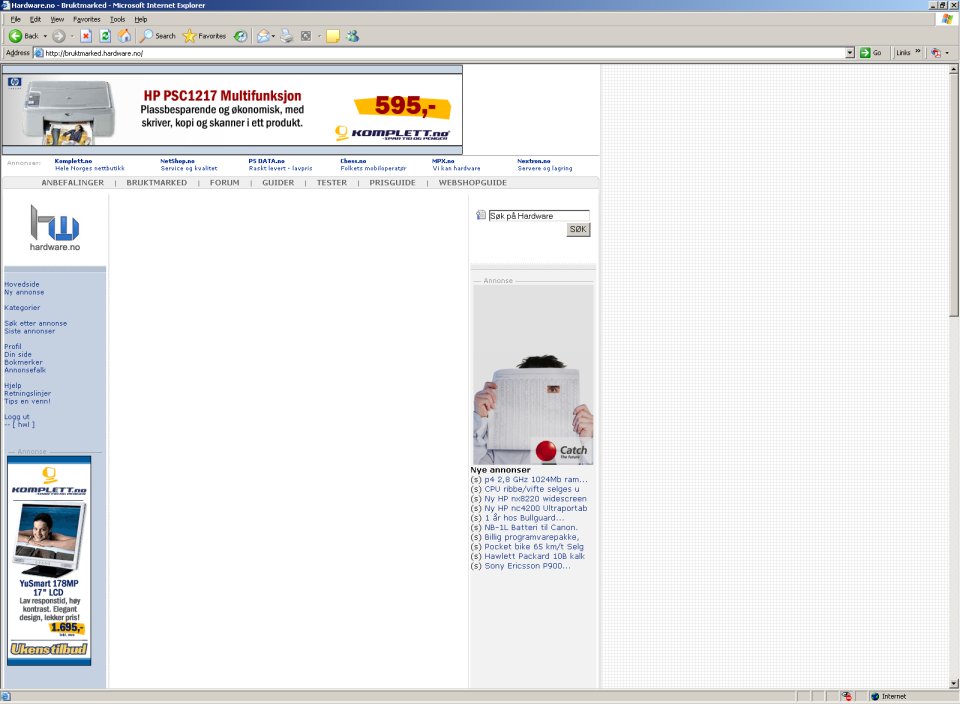The height and width of the screenshot is (704, 960).
Task: Open the Ny annonse sidebar link
Action: click(24, 293)
